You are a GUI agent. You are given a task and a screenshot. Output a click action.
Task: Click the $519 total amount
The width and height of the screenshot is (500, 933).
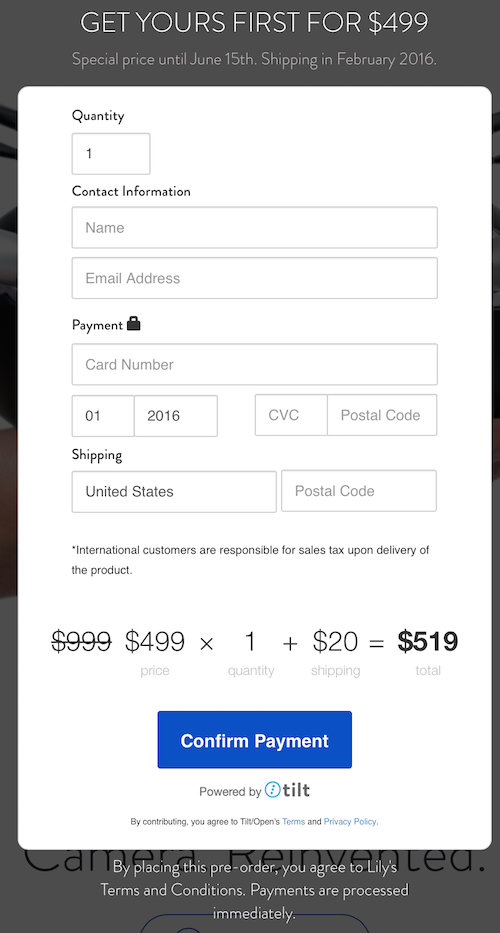coord(428,641)
